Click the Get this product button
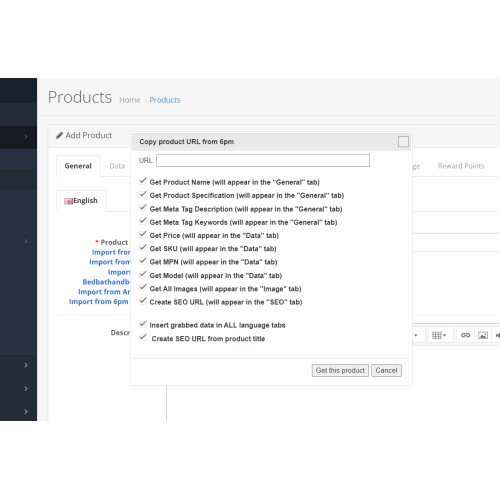500x500 pixels. click(x=340, y=370)
